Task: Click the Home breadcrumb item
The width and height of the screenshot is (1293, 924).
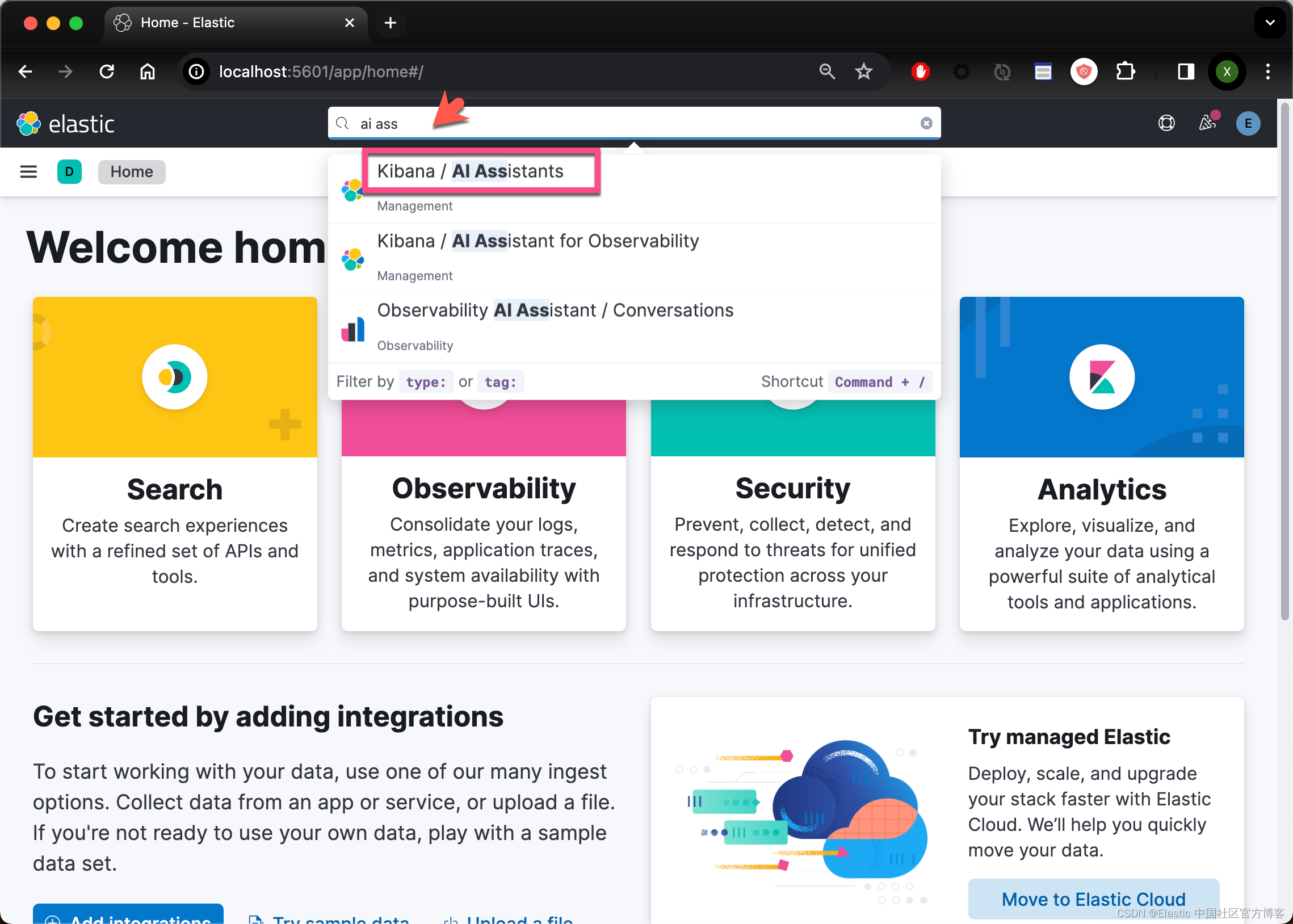Action: [132, 171]
